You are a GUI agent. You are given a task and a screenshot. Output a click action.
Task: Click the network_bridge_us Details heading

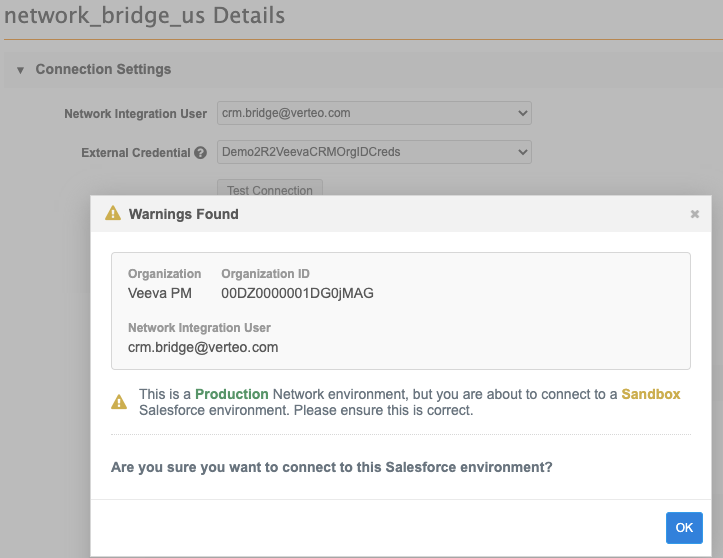click(145, 16)
